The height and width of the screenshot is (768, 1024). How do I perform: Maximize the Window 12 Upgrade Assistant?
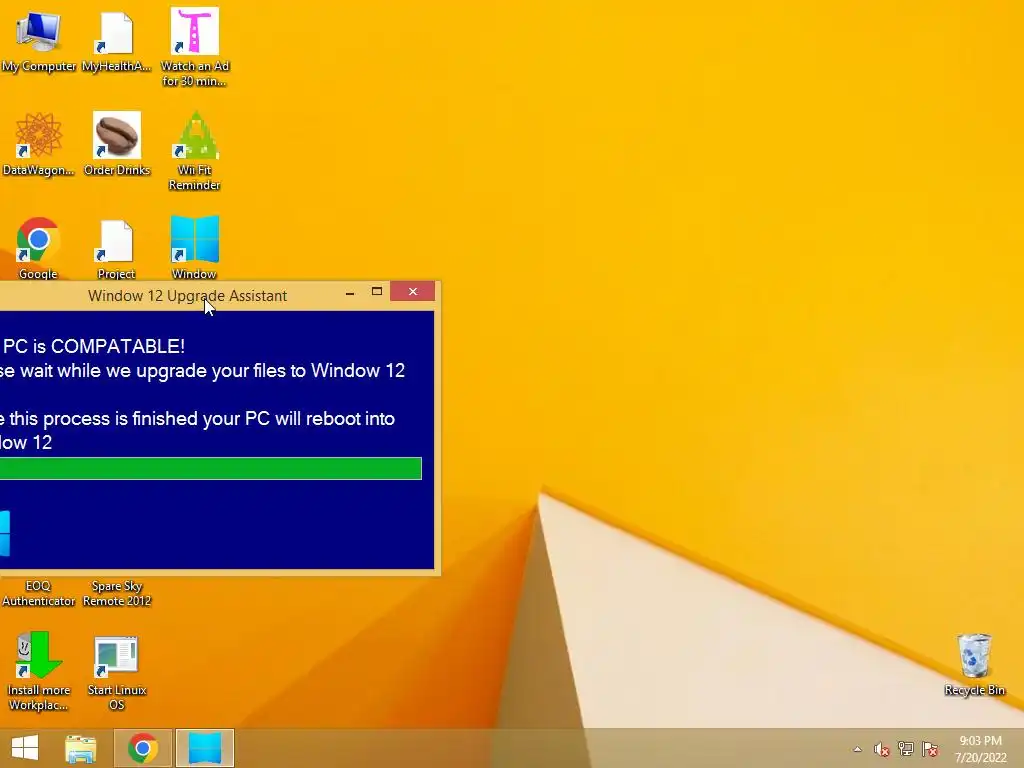click(x=377, y=292)
